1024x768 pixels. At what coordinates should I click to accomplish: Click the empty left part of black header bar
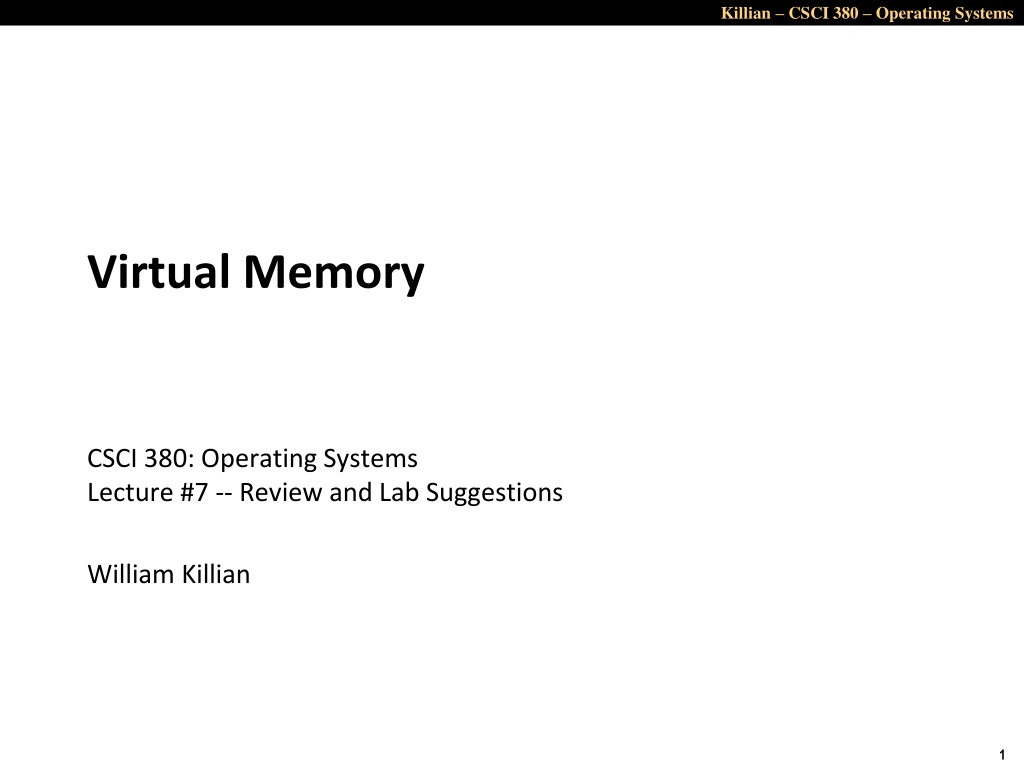click(x=300, y=13)
